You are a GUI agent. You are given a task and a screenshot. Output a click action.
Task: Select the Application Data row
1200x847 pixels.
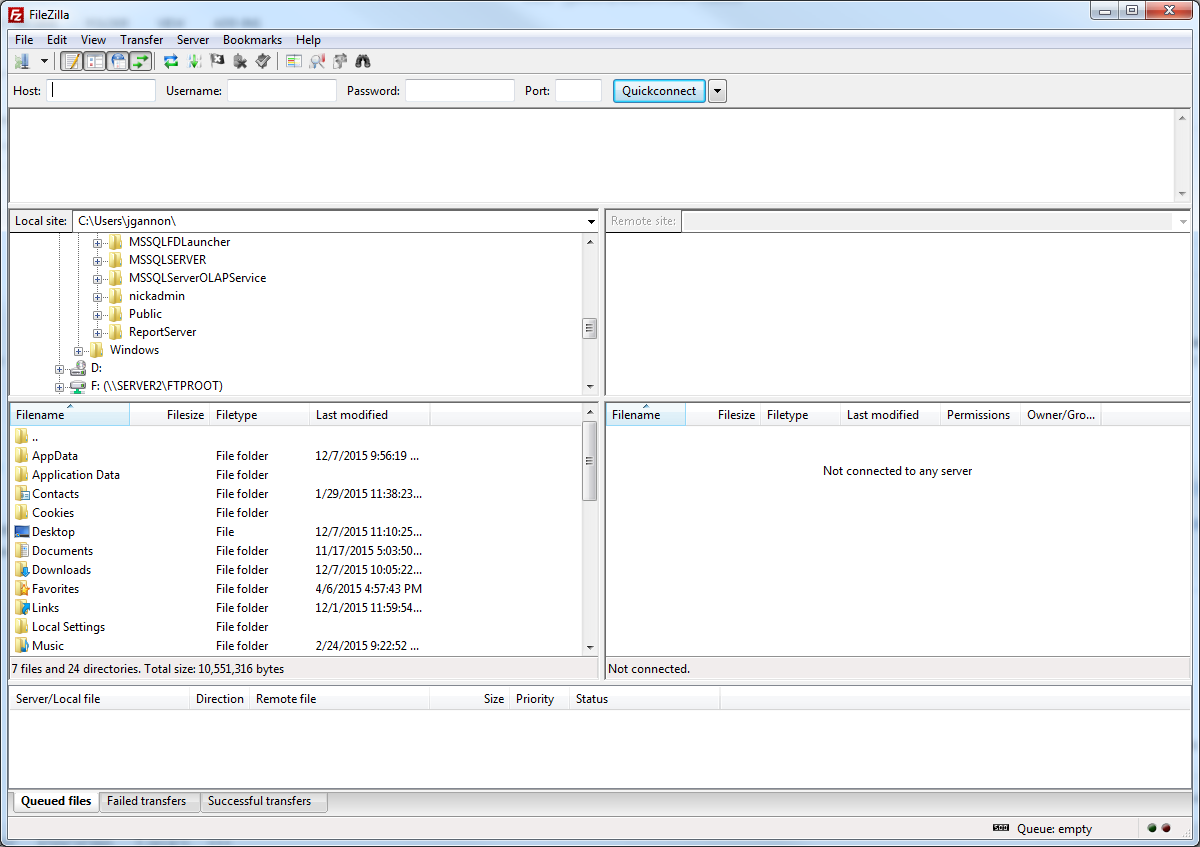pyautogui.click(x=295, y=475)
